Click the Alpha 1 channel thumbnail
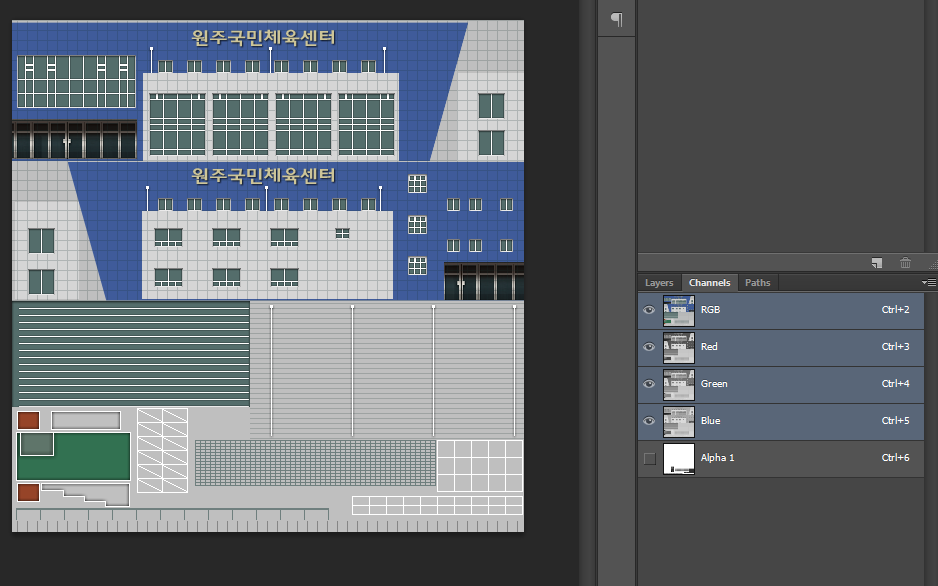The height and width of the screenshot is (586, 938). pos(679,459)
